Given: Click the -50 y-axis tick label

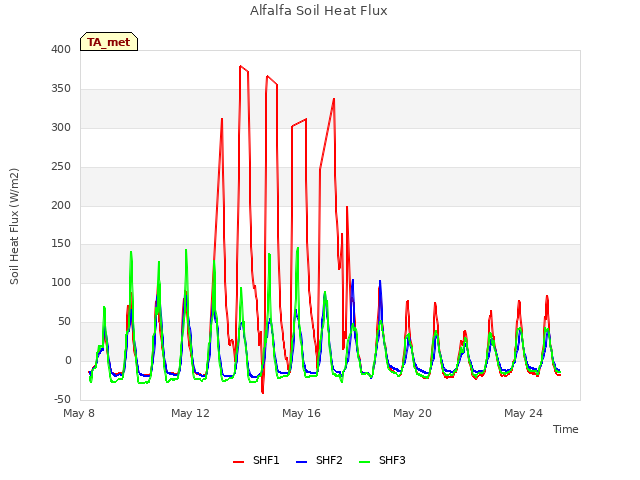Looking at the screenshot, I should (62, 399).
